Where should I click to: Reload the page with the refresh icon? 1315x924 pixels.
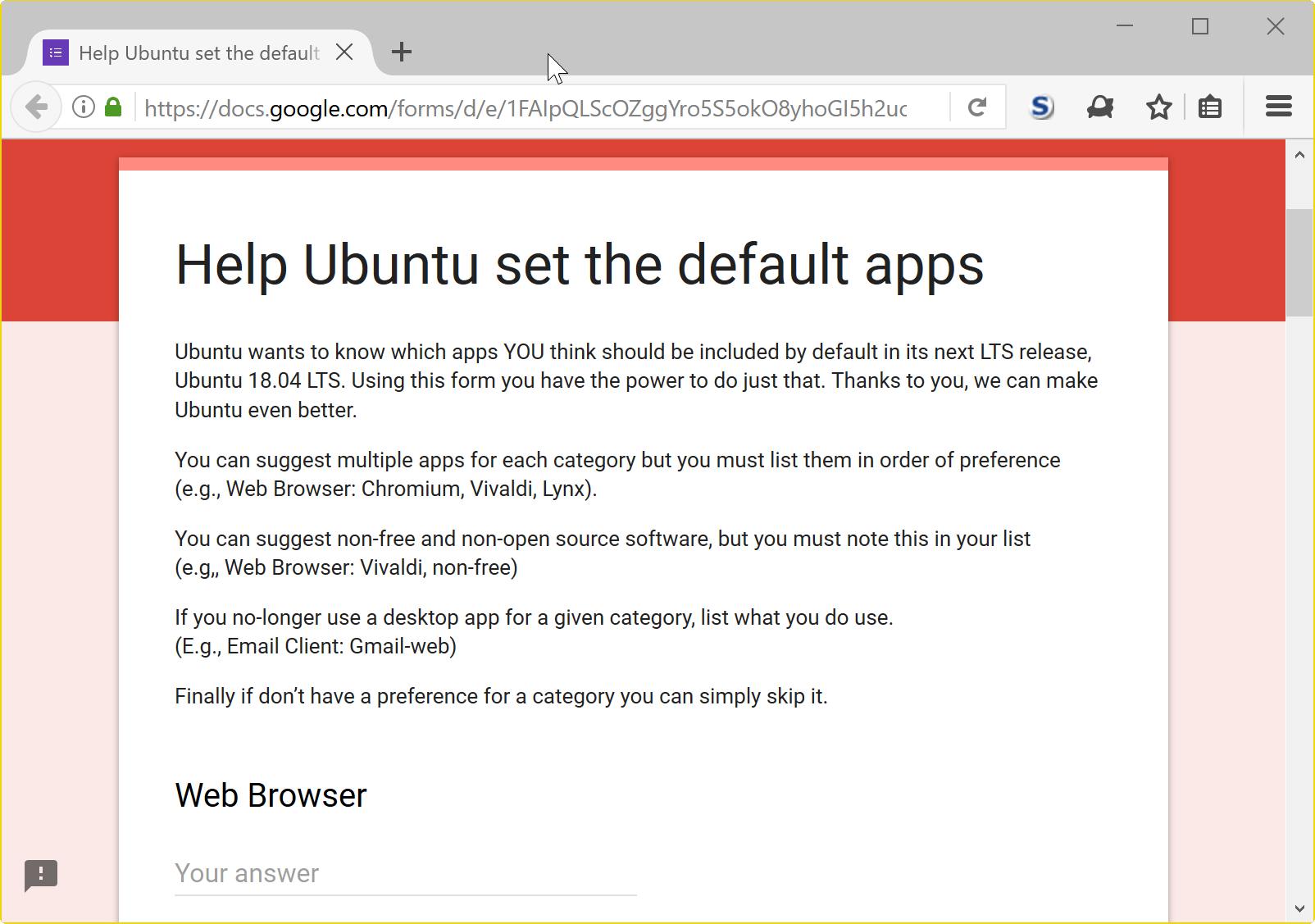(977, 107)
